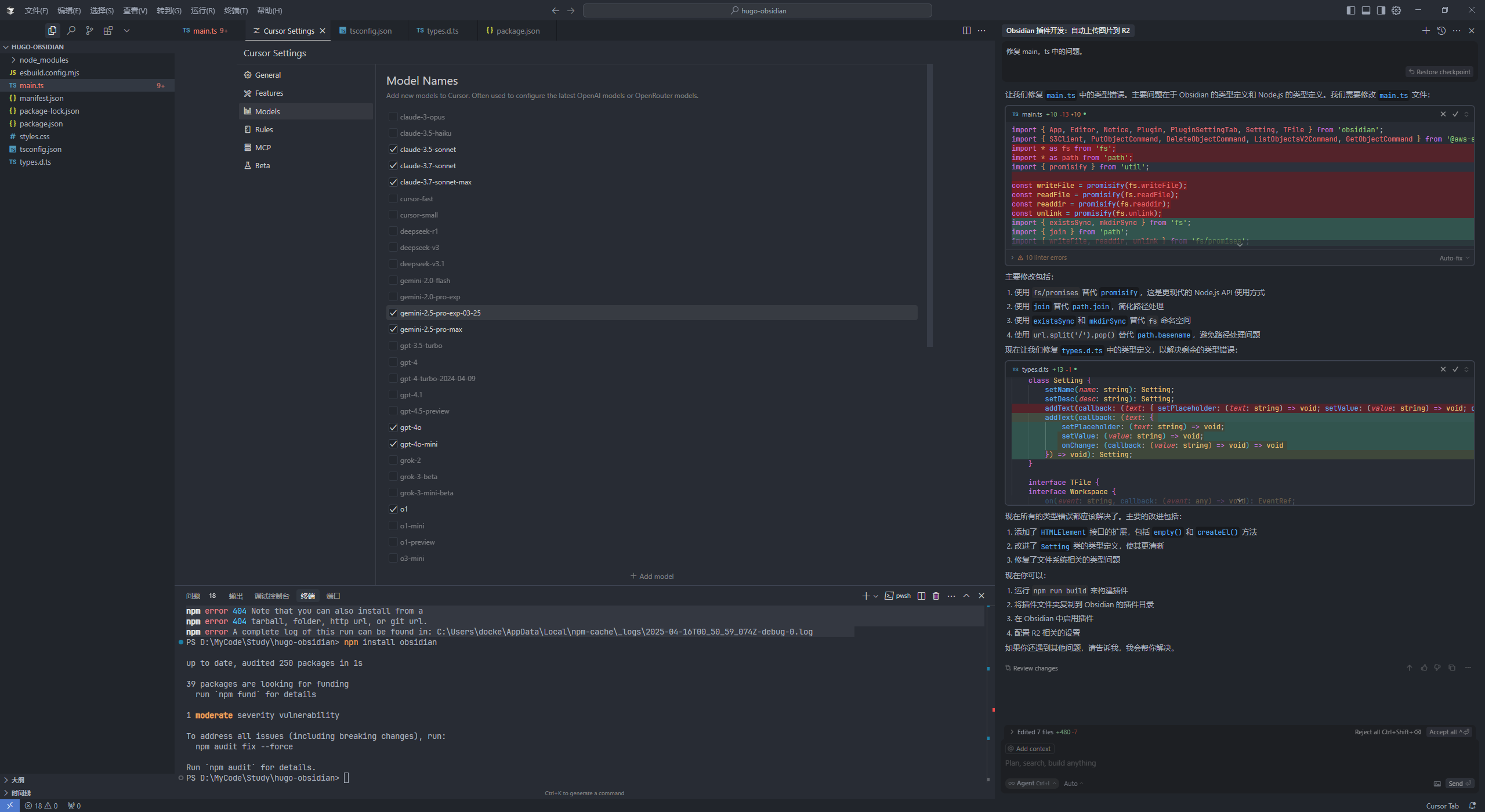The image size is (1485, 812).
Task: Open the Source Control icon
Action: [x=89, y=30]
